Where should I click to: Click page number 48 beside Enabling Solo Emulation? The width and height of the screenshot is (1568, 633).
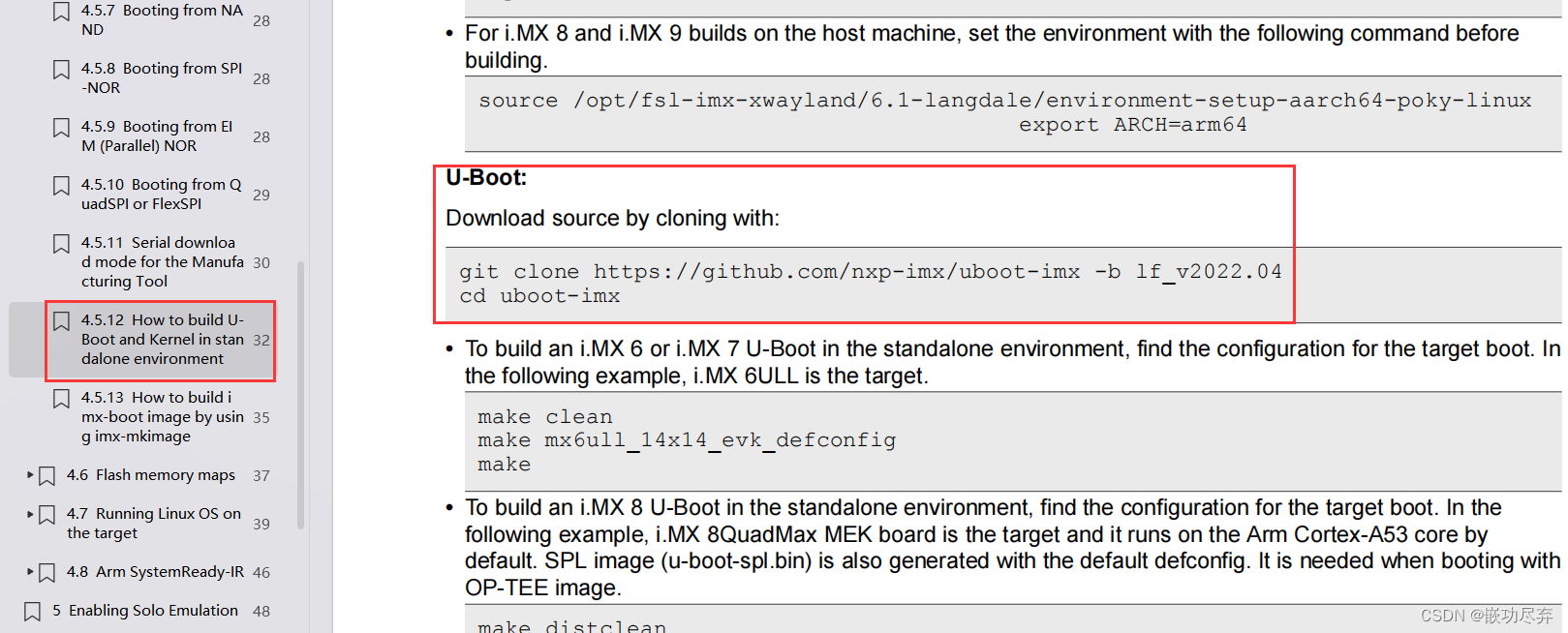(261, 611)
